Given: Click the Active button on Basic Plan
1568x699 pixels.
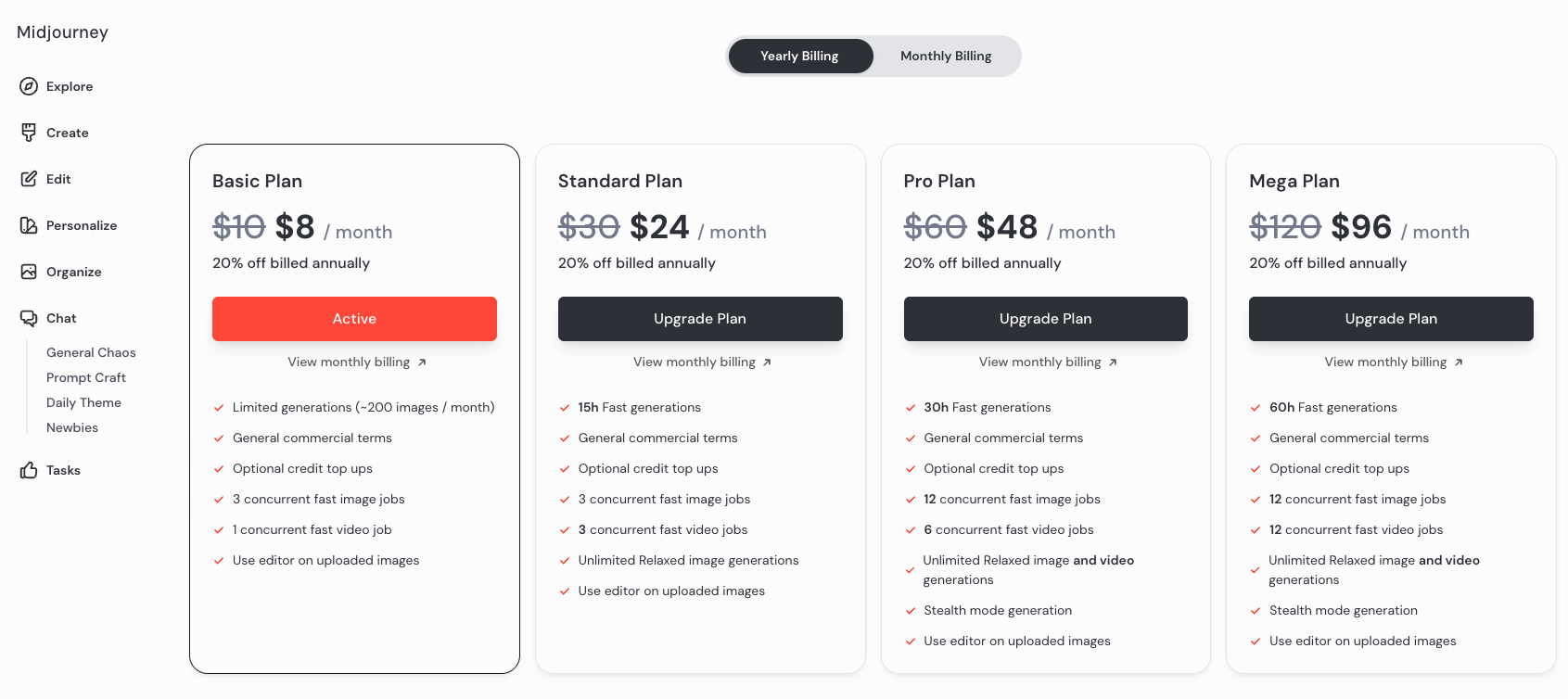Looking at the screenshot, I should point(354,318).
